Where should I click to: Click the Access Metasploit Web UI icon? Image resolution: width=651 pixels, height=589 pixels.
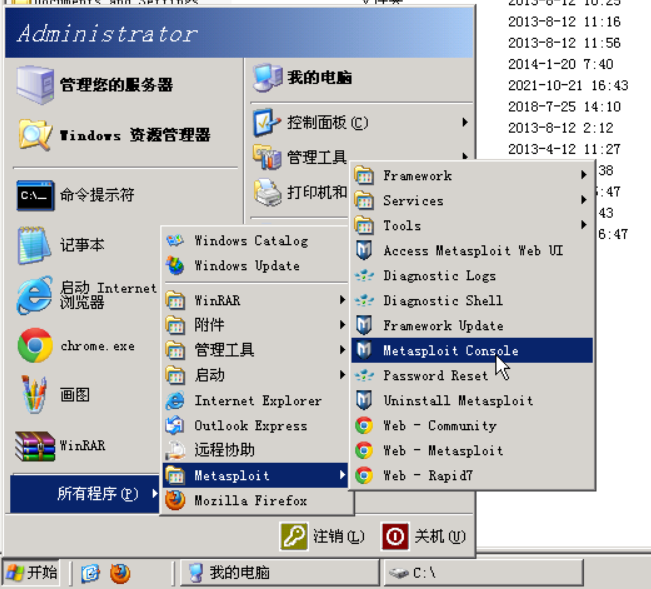(364, 250)
